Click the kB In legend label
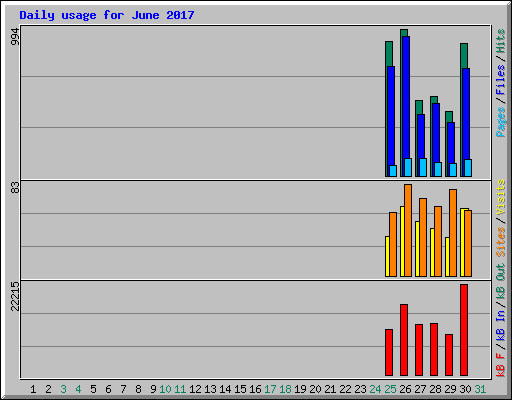The image size is (512, 400). 501,325
